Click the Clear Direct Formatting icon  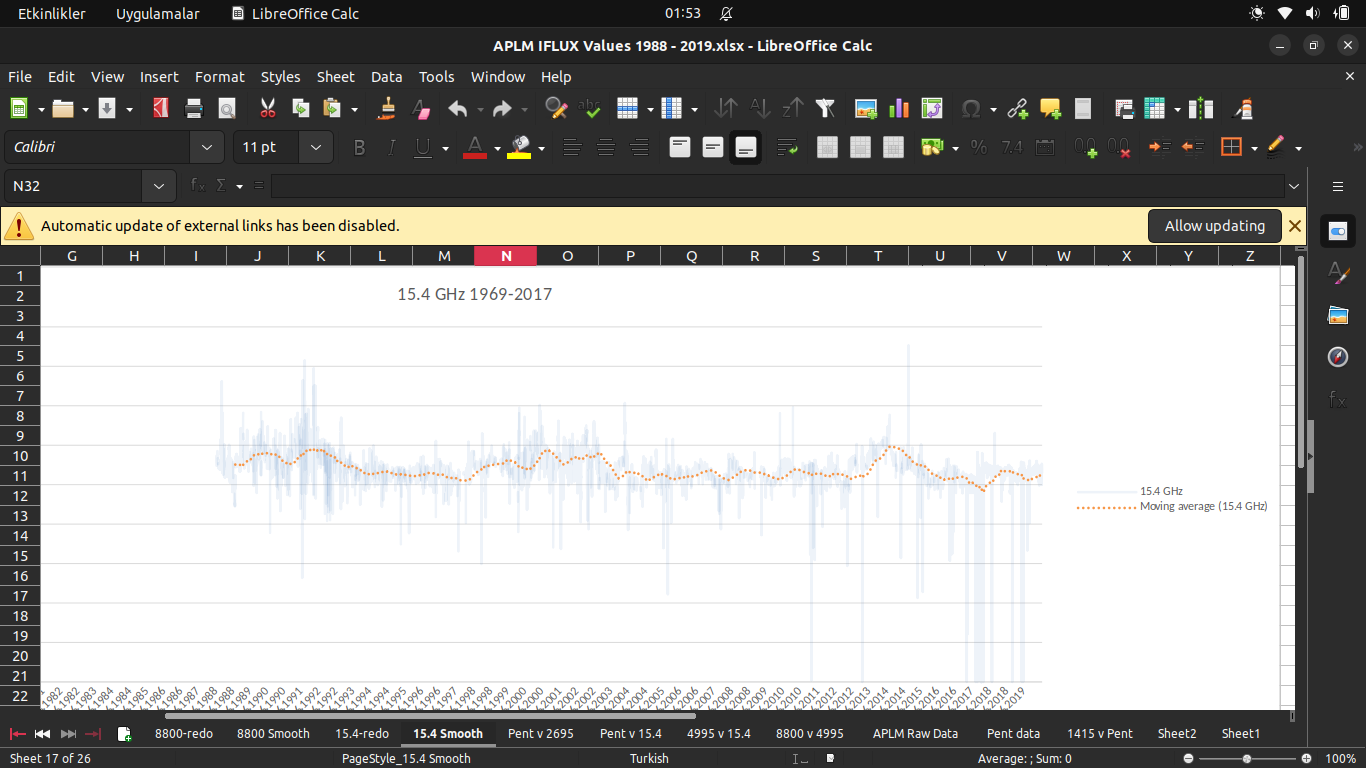421,109
